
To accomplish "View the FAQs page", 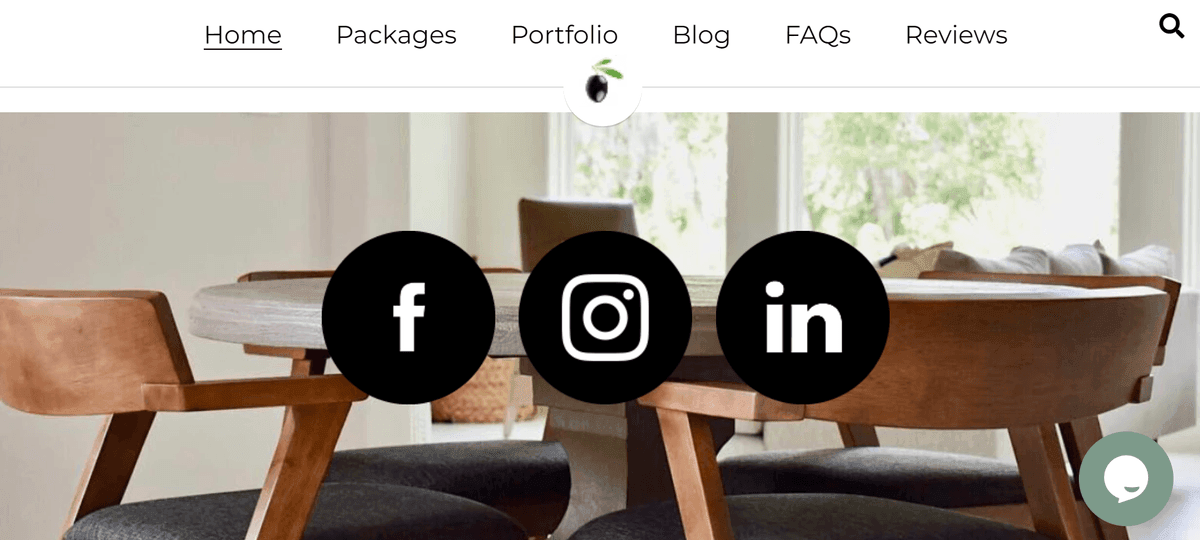I will click(x=818, y=35).
